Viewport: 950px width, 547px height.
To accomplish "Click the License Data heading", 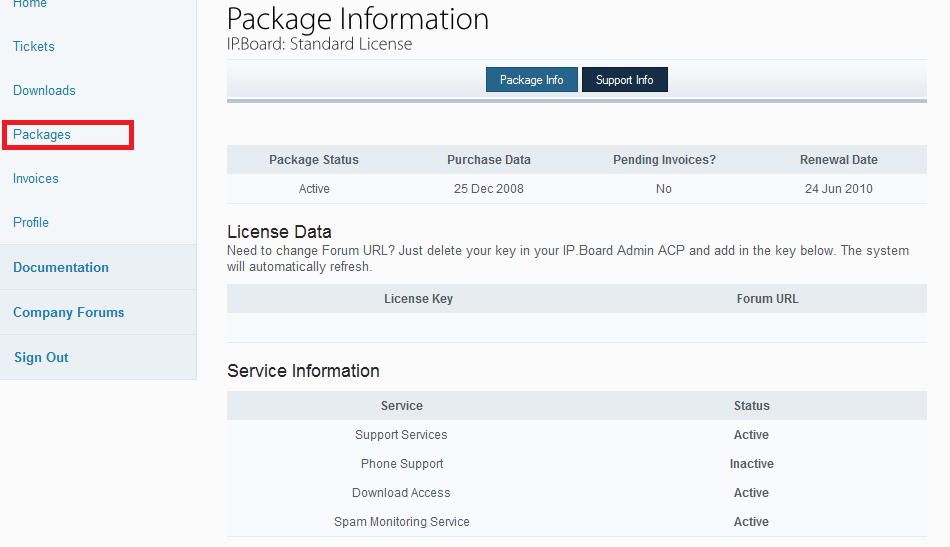I will [x=279, y=232].
